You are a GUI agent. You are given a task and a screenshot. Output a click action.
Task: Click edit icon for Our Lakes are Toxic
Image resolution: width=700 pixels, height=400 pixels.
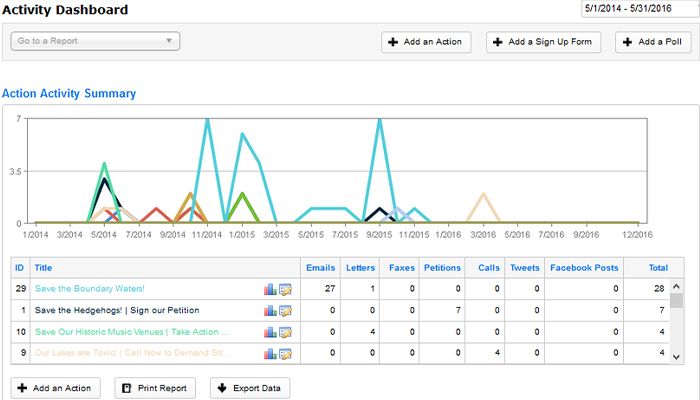coord(285,353)
